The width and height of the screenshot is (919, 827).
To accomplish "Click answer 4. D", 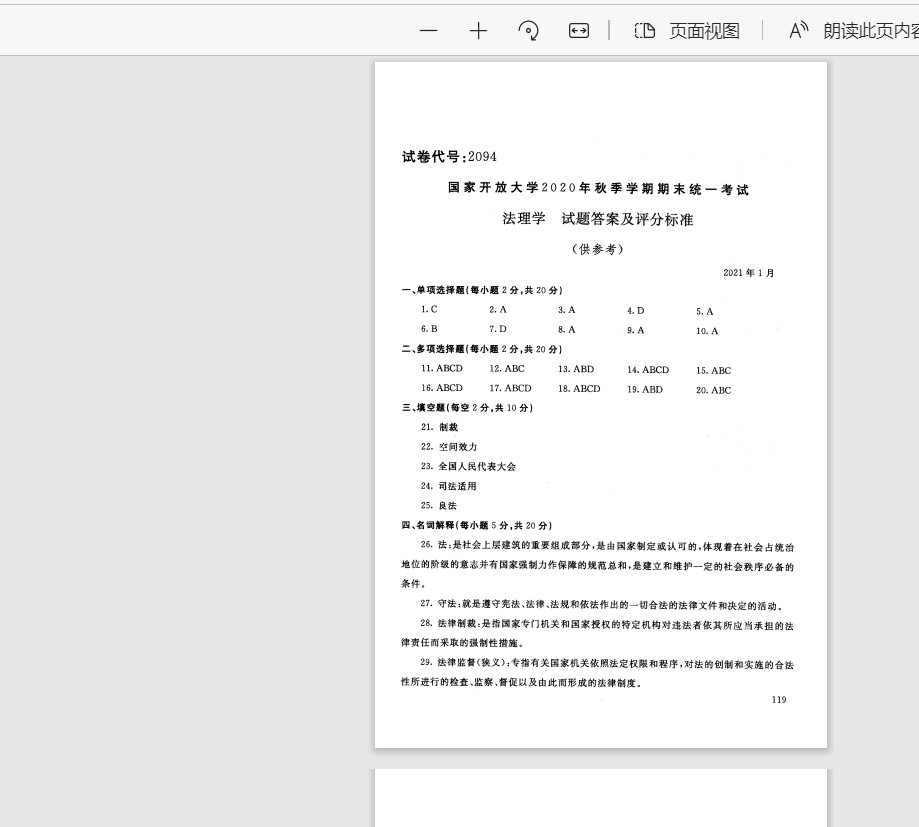I will coord(635,311).
